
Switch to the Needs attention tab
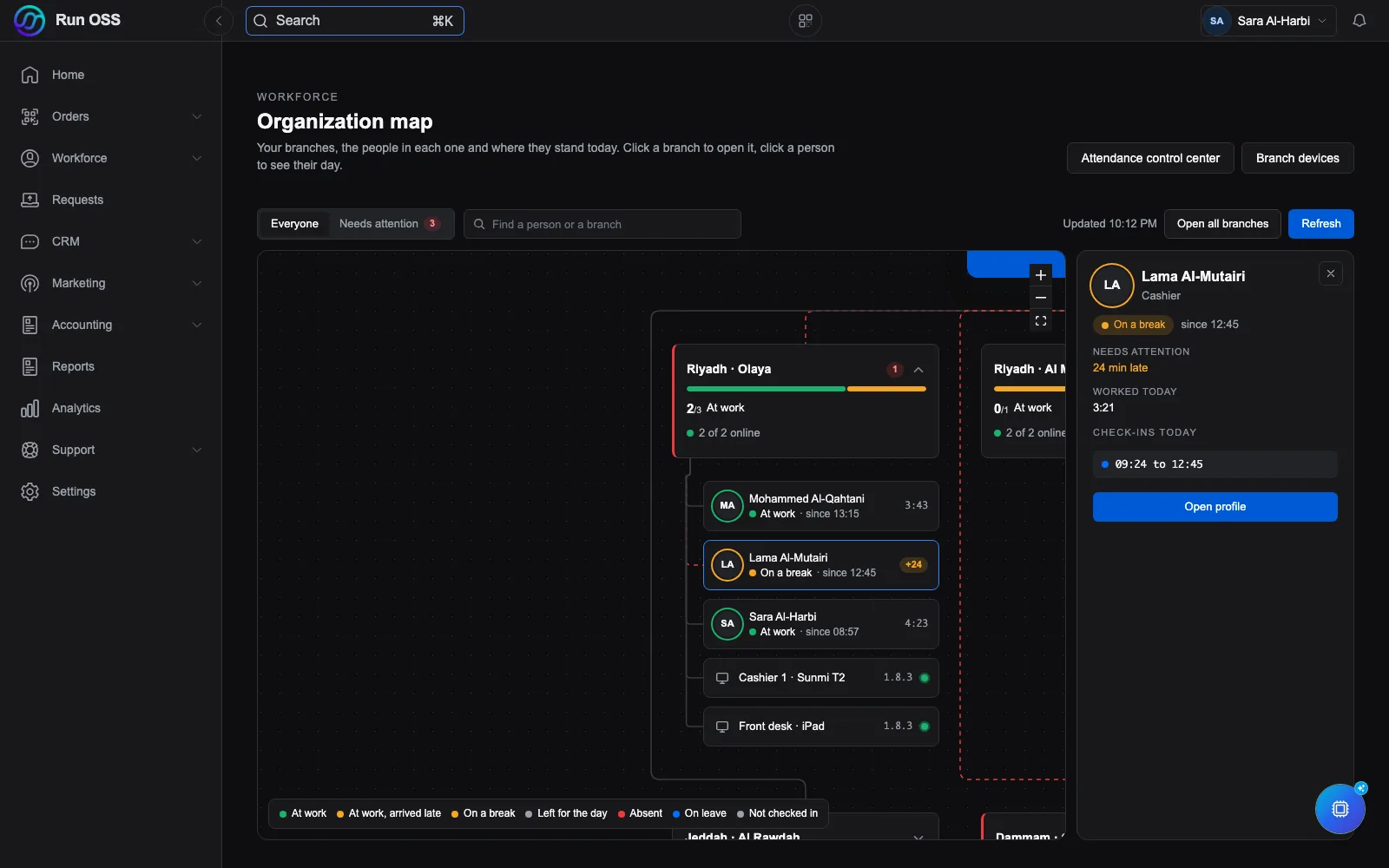tap(389, 224)
